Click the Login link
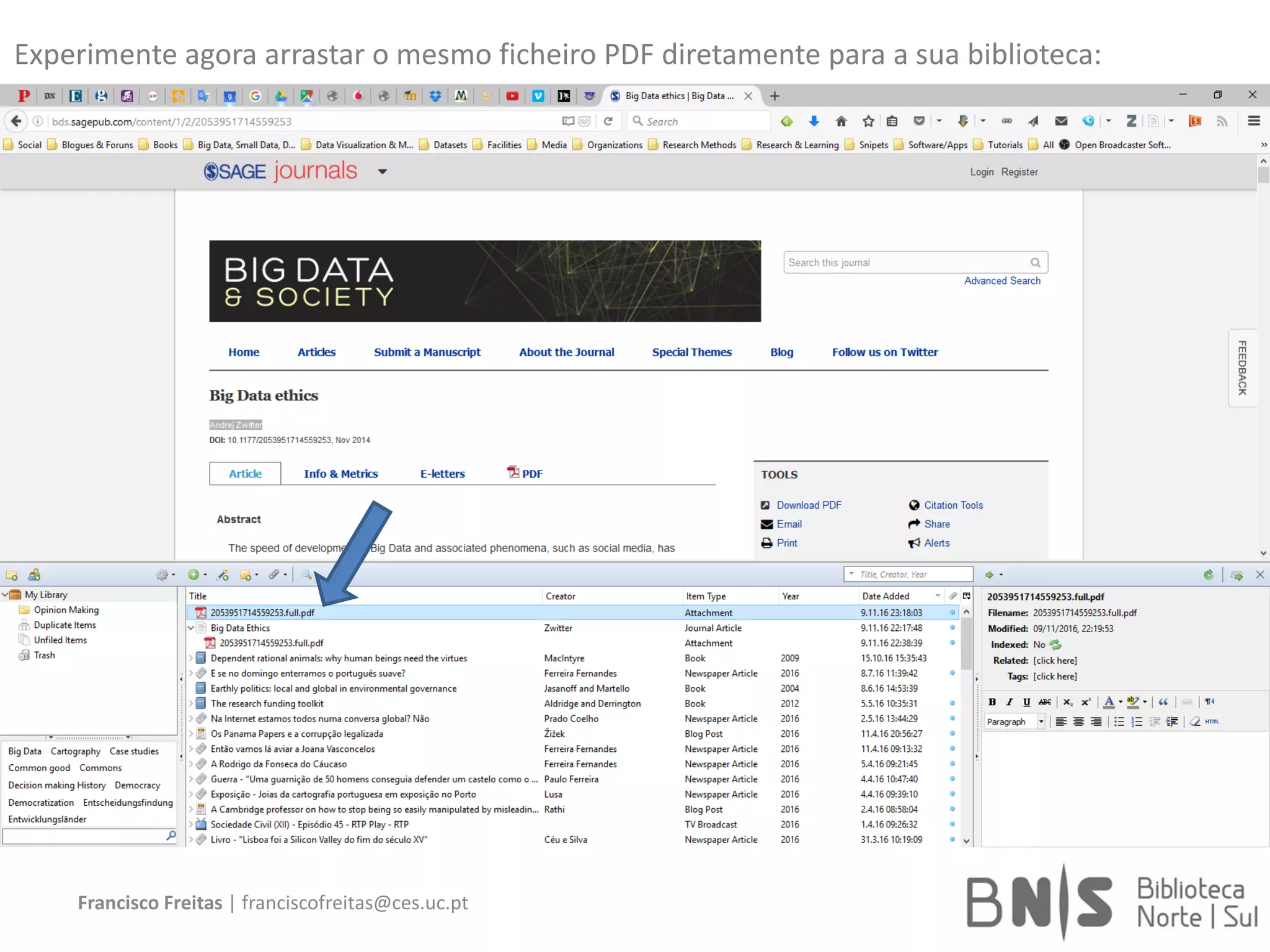The image size is (1270, 952). point(982,172)
